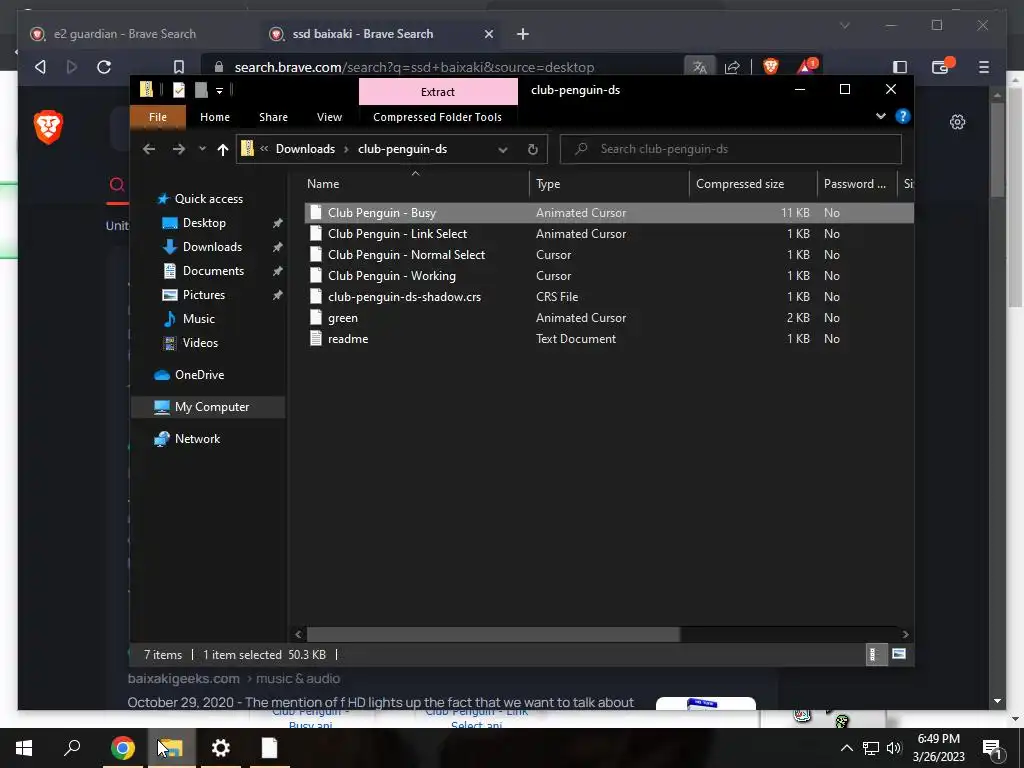Viewport: 1024px width, 768px height.
Task: Navigate back in File Explorer
Action: tap(149, 150)
